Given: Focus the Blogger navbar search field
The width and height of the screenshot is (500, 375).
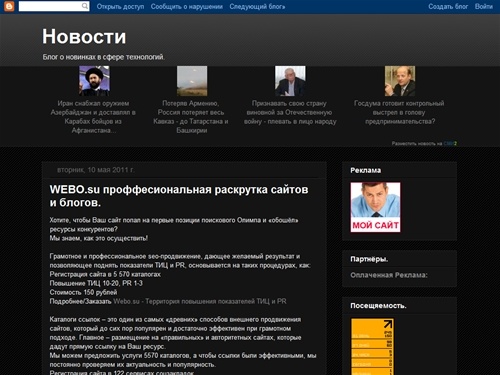Looking at the screenshot, I should tap(54, 6).
